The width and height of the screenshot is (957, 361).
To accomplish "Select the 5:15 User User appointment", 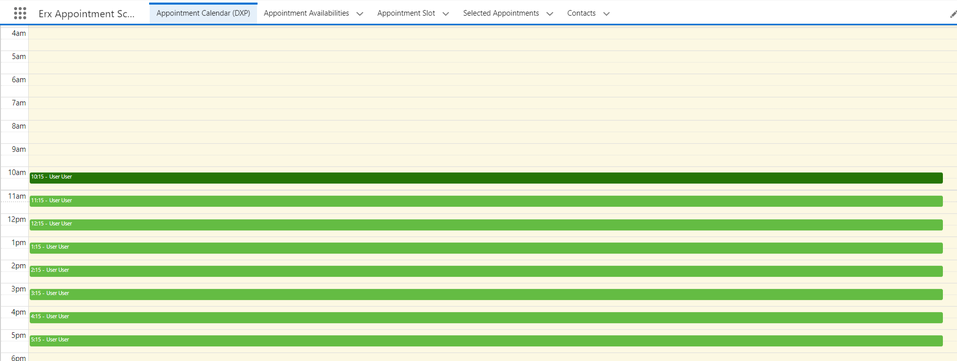I will (x=486, y=340).
